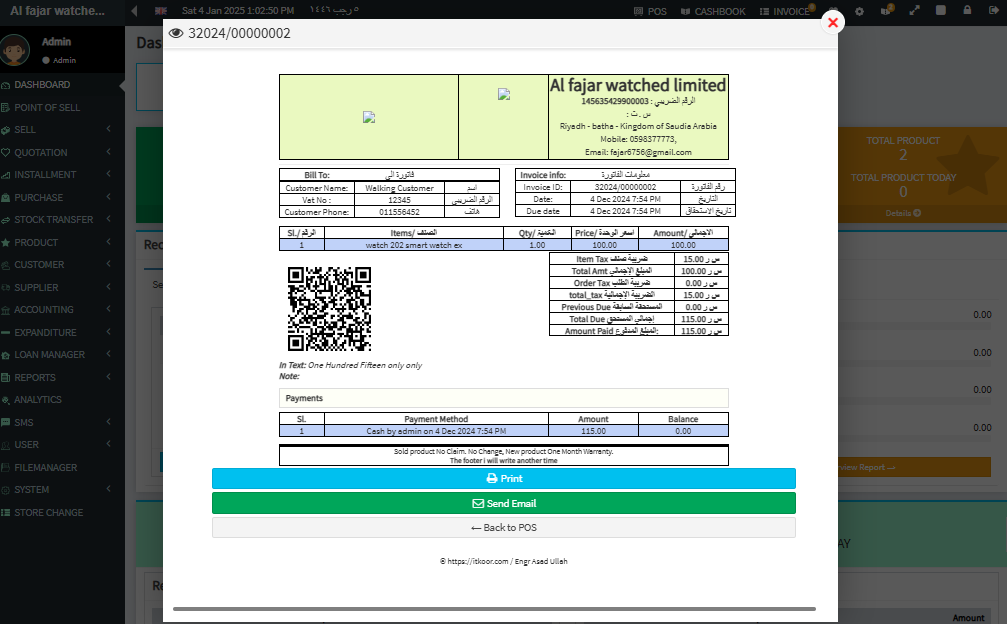Click the SELL sidebar icon
This screenshot has height=624, width=1007.
point(6,130)
